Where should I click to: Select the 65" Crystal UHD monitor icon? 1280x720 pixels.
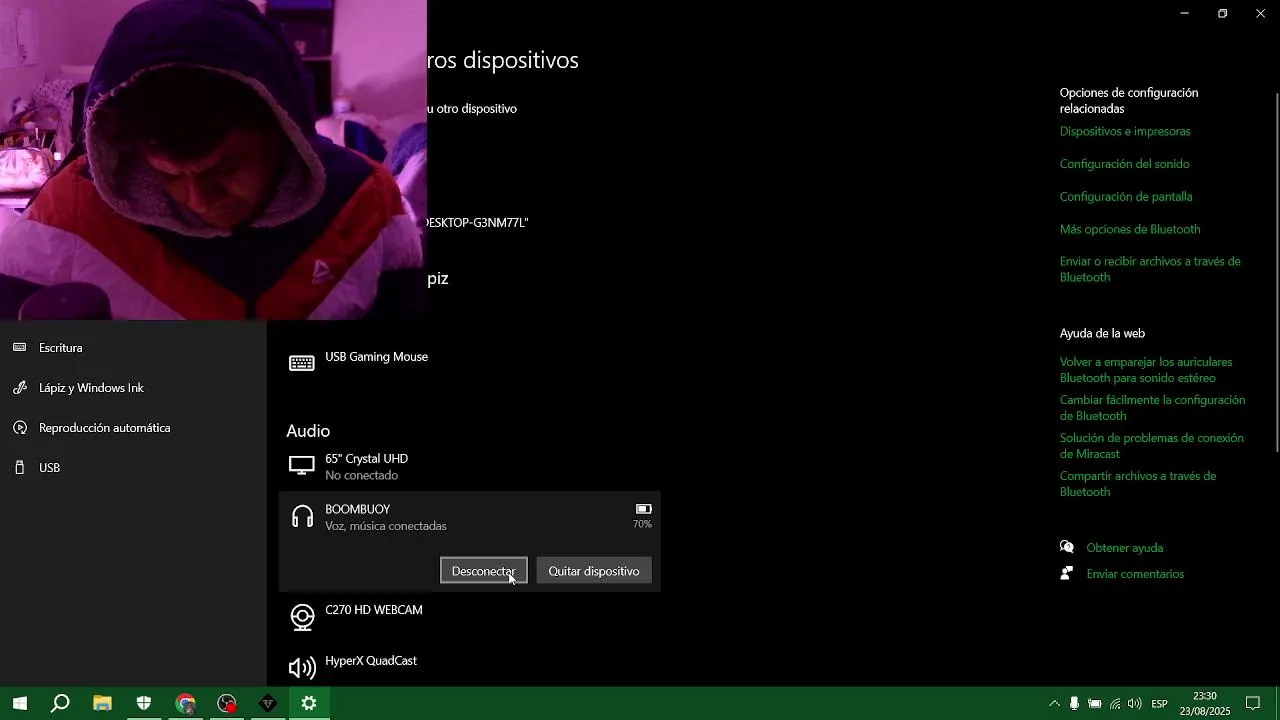pyautogui.click(x=302, y=466)
